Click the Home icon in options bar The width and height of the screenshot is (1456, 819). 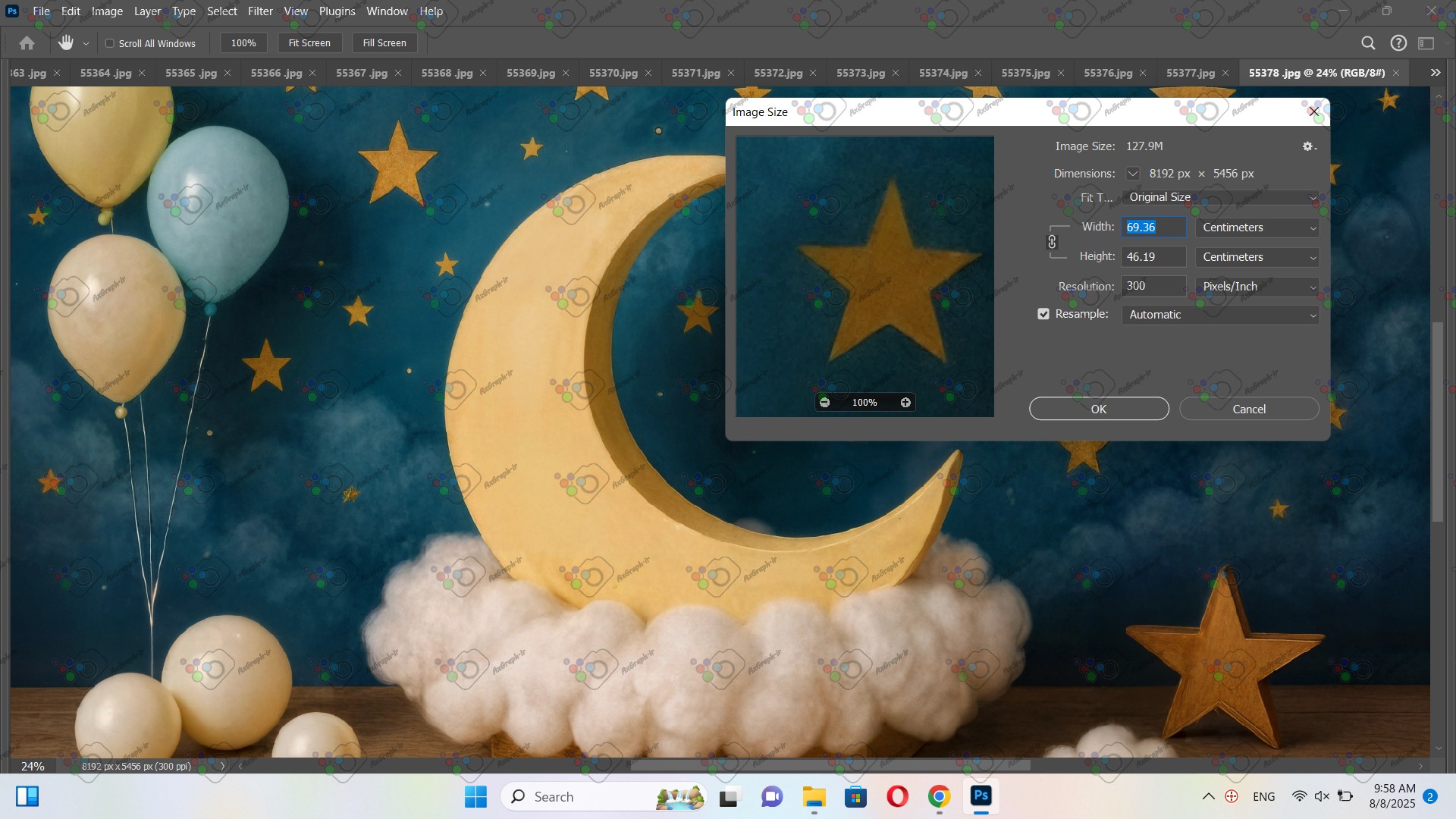click(x=27, y=43)
